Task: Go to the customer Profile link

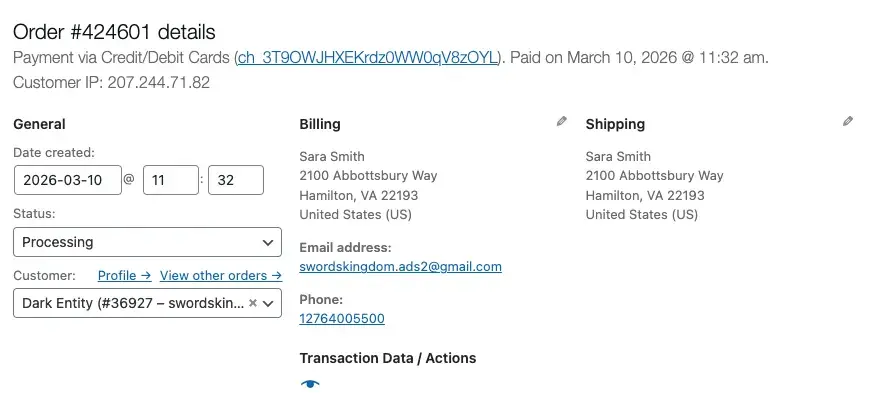Action: (x=124, y=275)
